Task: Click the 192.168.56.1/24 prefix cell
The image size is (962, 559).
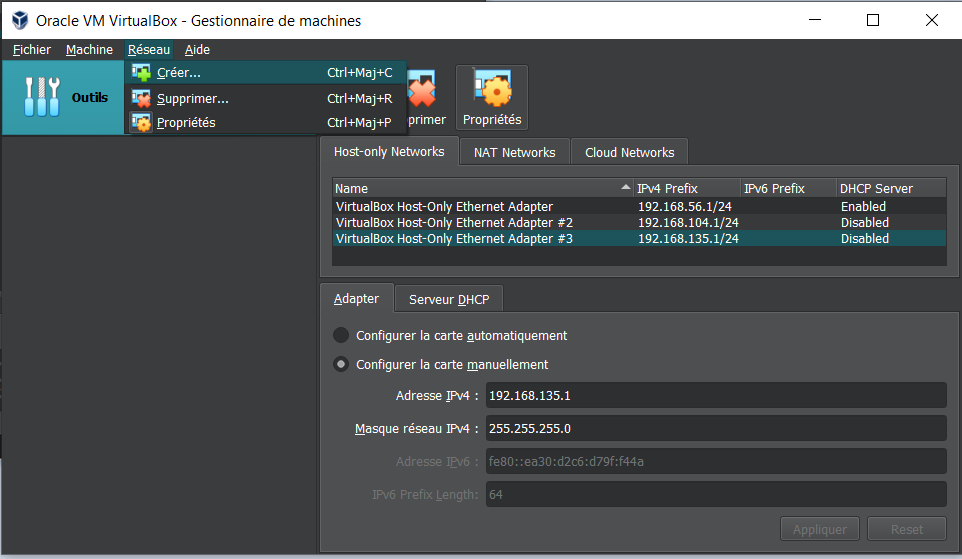Action: pos(685,206)
